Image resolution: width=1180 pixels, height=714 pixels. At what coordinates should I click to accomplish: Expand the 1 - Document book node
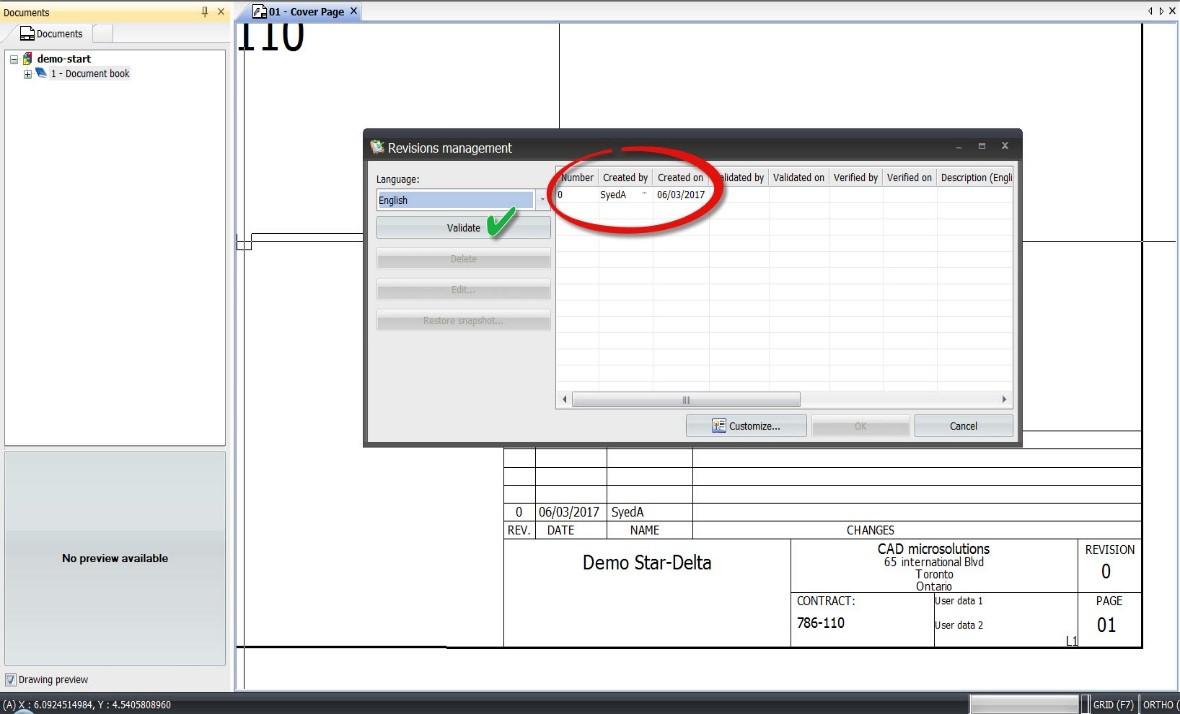(x=28, y=74)
